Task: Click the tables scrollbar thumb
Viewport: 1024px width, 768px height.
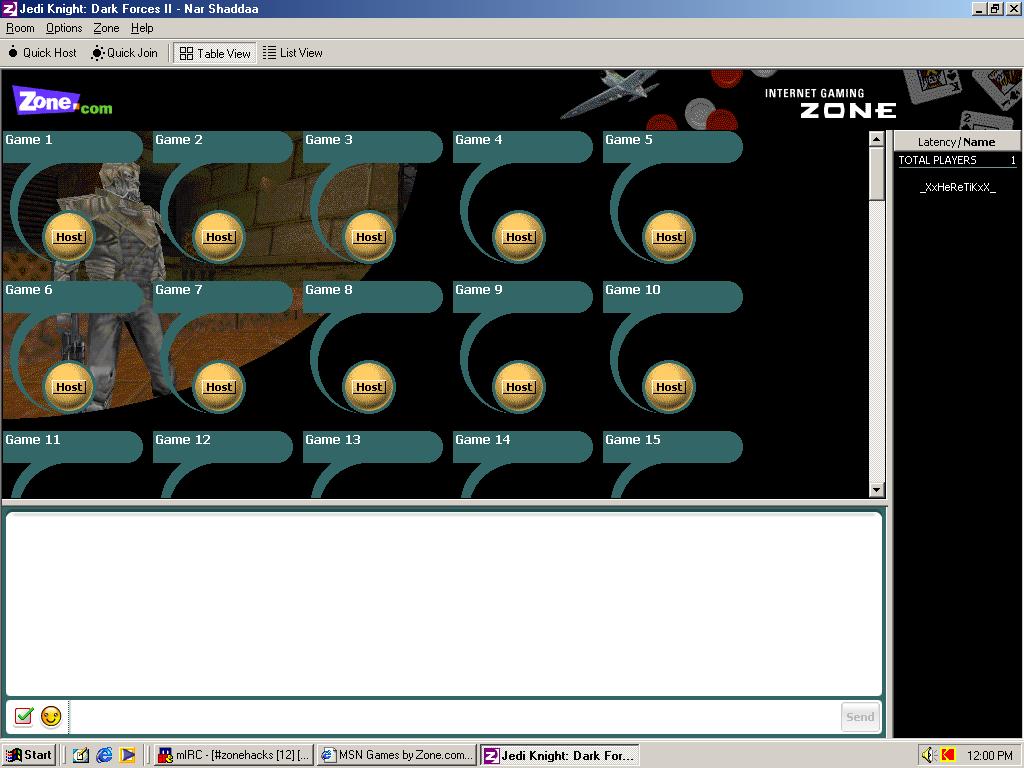Action: tap(876, 173)
